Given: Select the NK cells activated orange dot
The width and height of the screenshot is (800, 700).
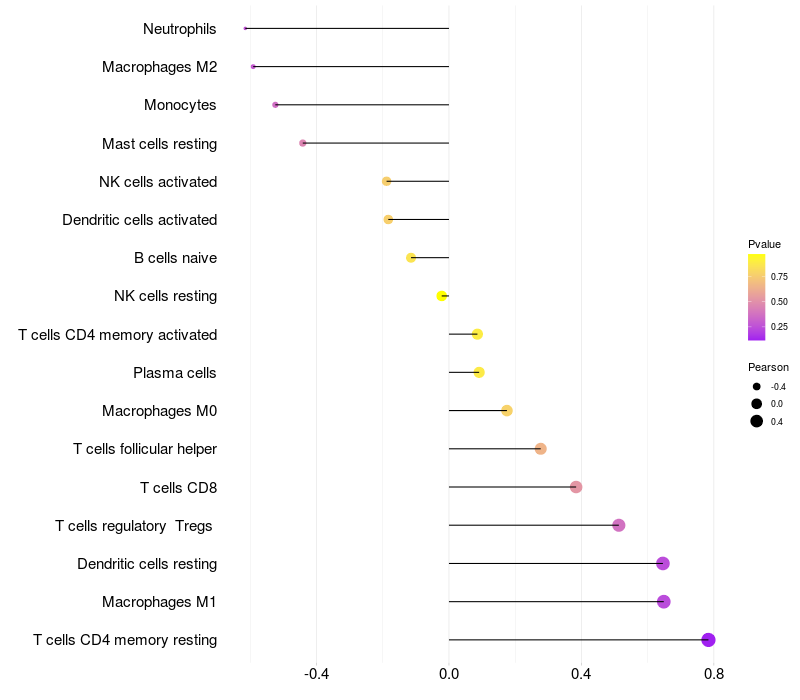Looking at the screenshot, I should coord(387,181).
